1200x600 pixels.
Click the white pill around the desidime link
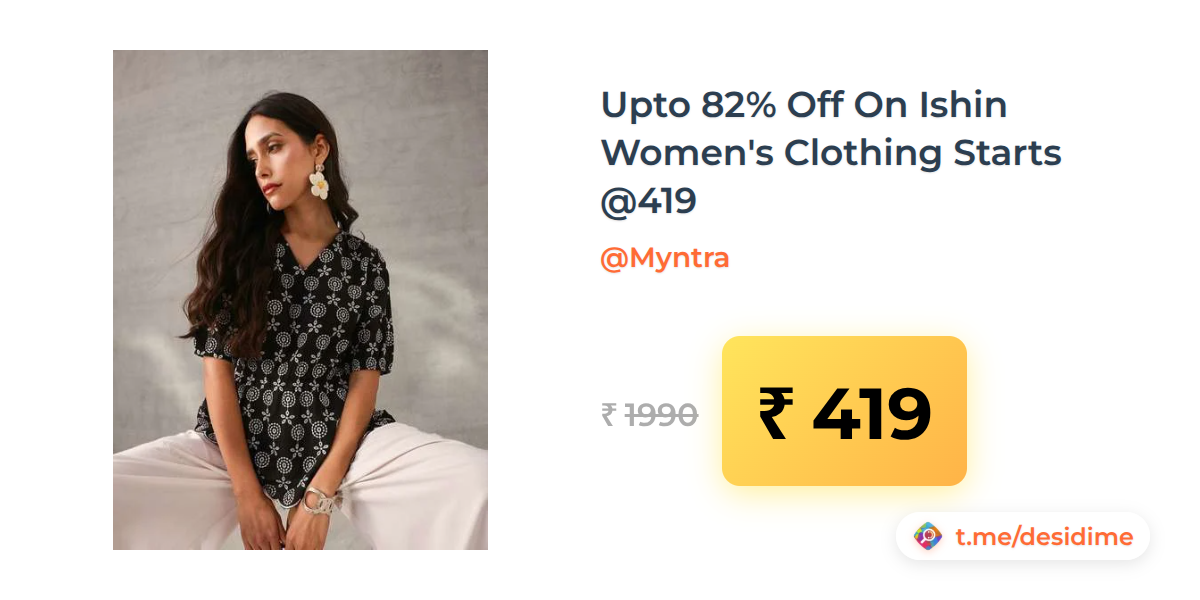(1023, 537)
